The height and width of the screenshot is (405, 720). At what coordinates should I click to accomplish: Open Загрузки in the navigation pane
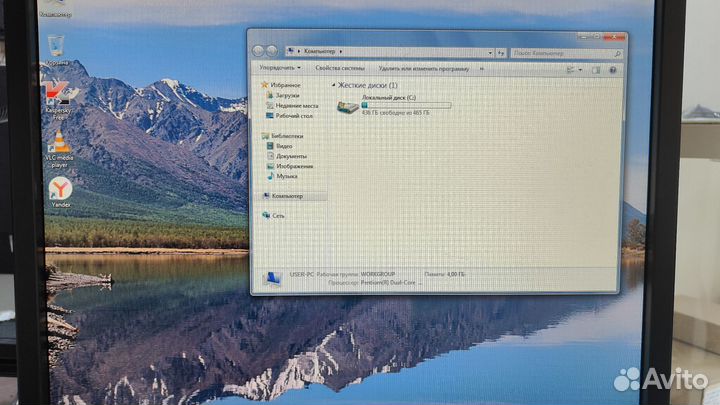click(289, 96)
